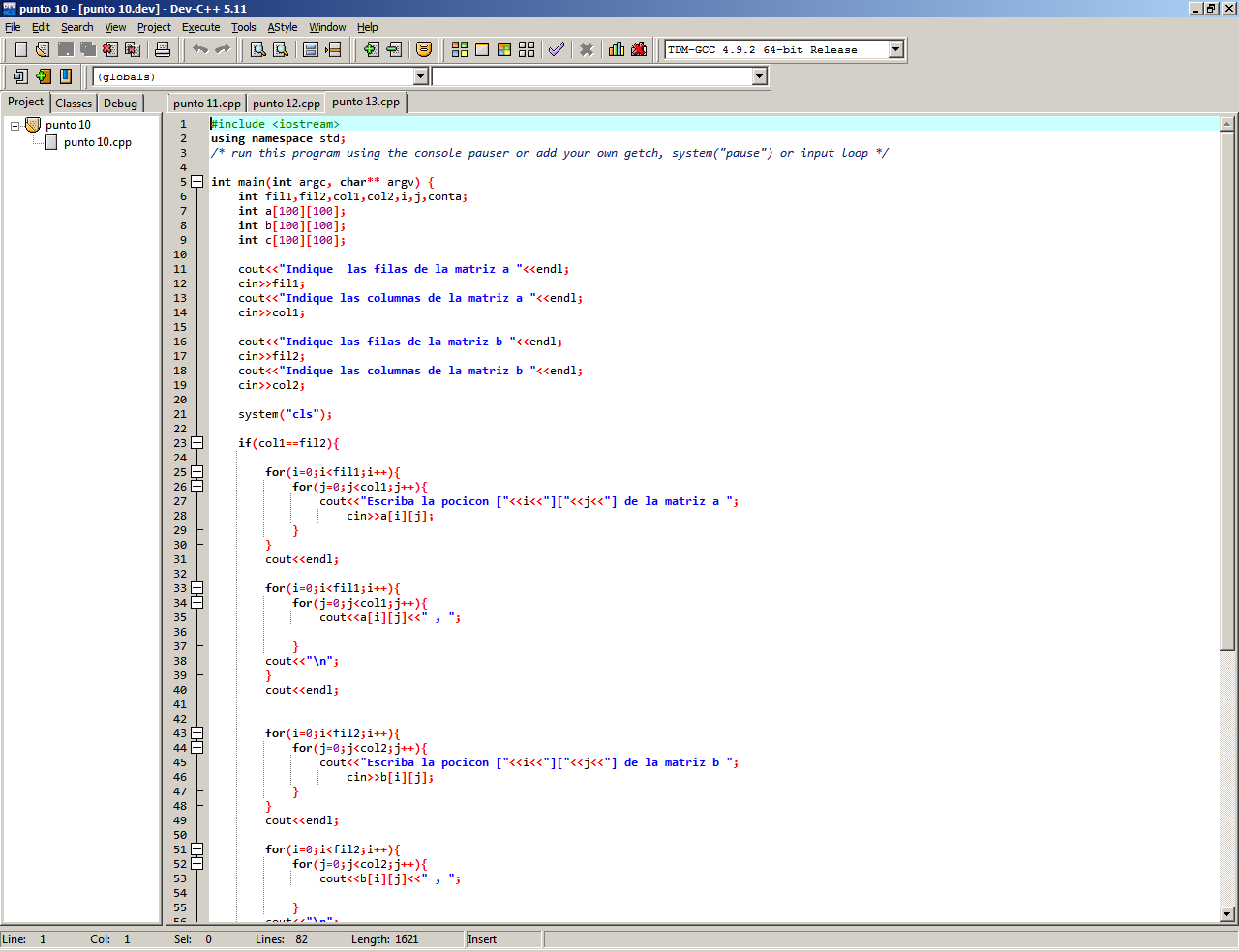Click the Compile icon with colored squares
This screenshot has height=952, width=1239.
pyautogui.click(x=460, y=49)
